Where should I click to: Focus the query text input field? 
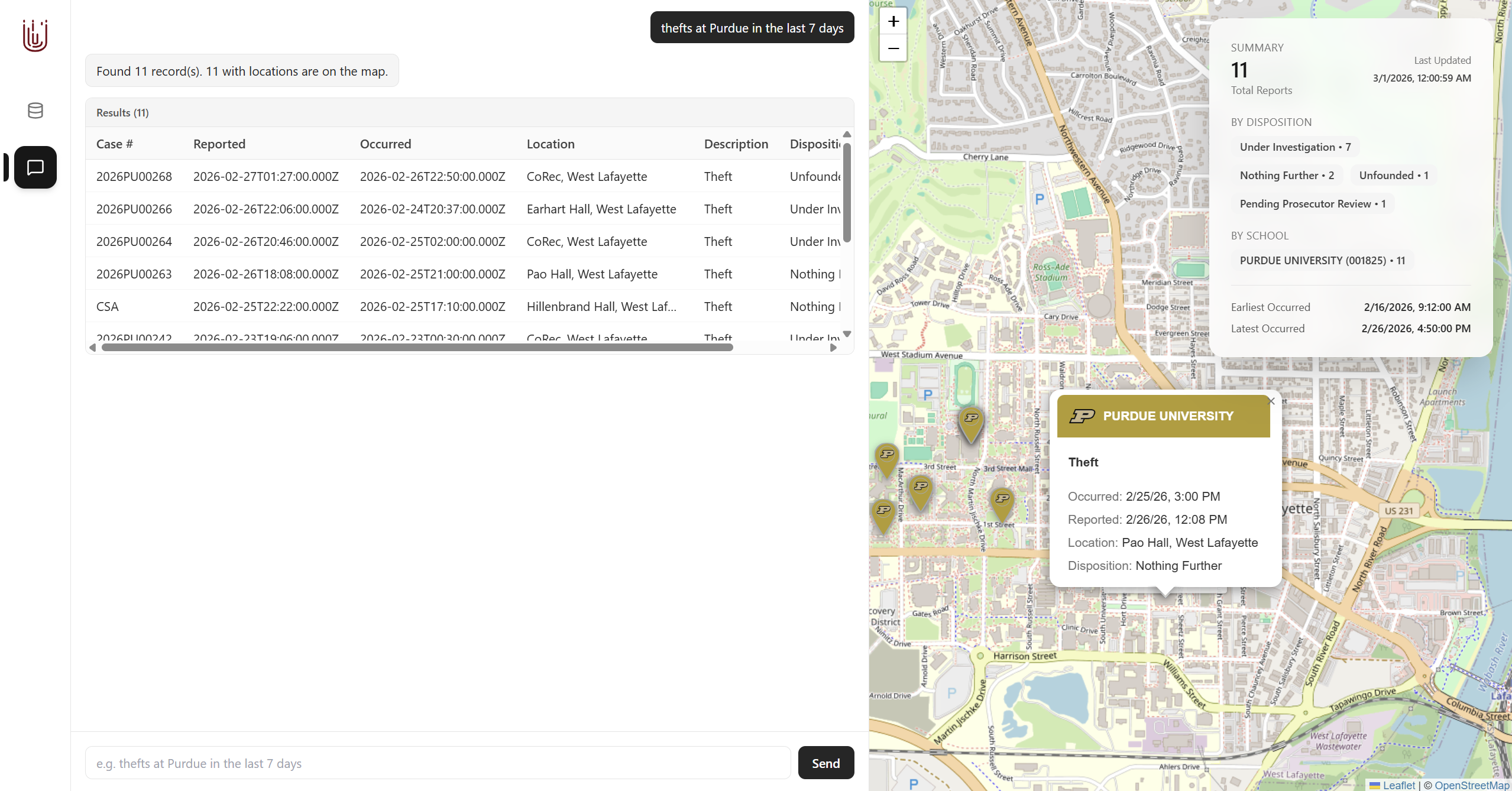(438, 763)
